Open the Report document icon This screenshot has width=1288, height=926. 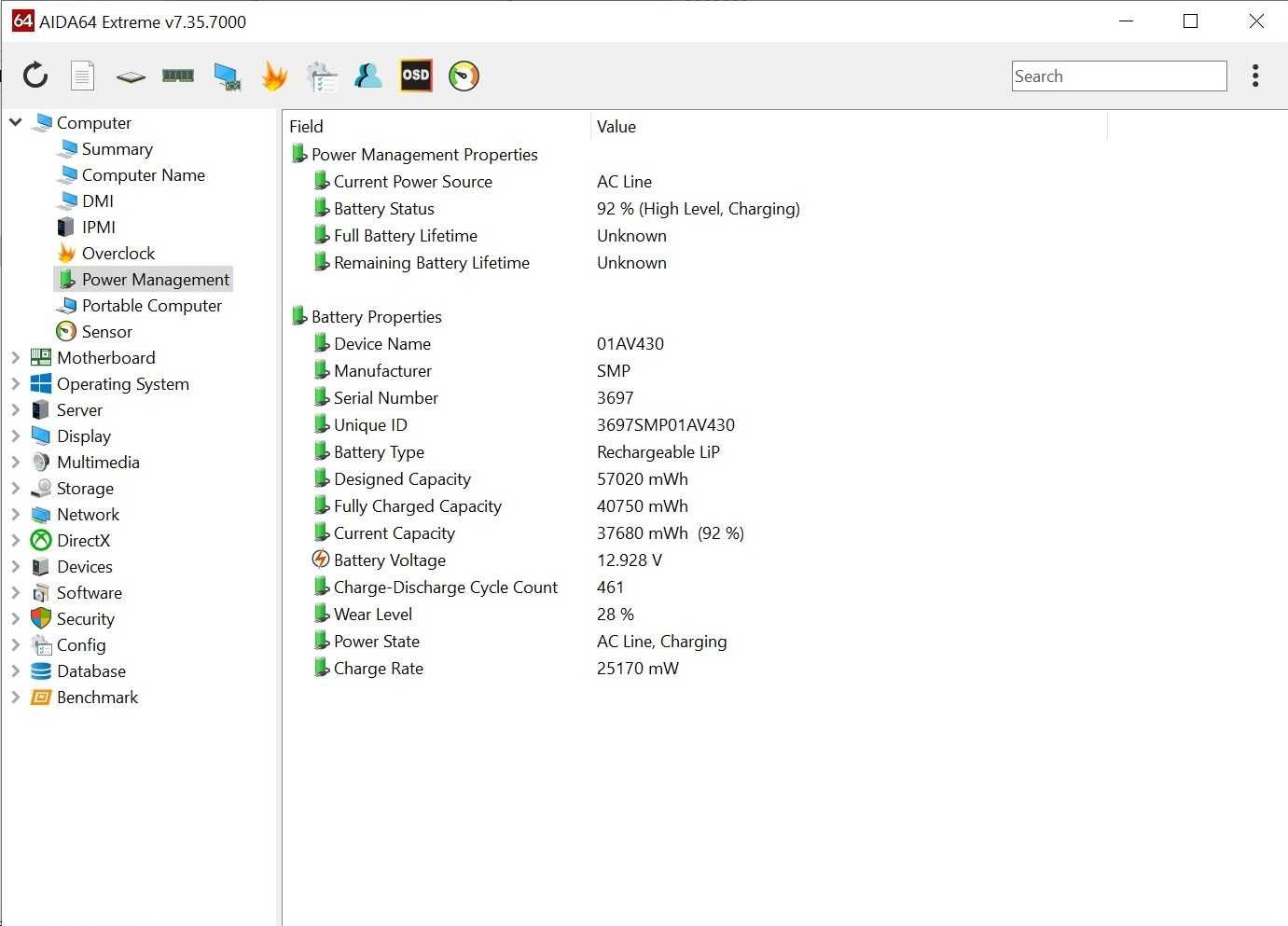tap(83, 76)
